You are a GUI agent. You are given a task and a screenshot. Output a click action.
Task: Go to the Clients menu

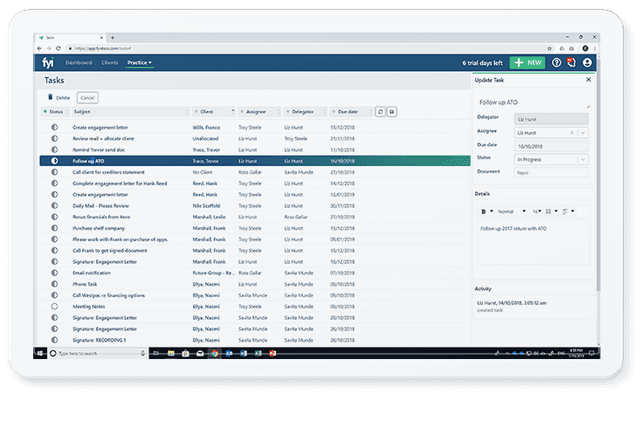(109, 62)
